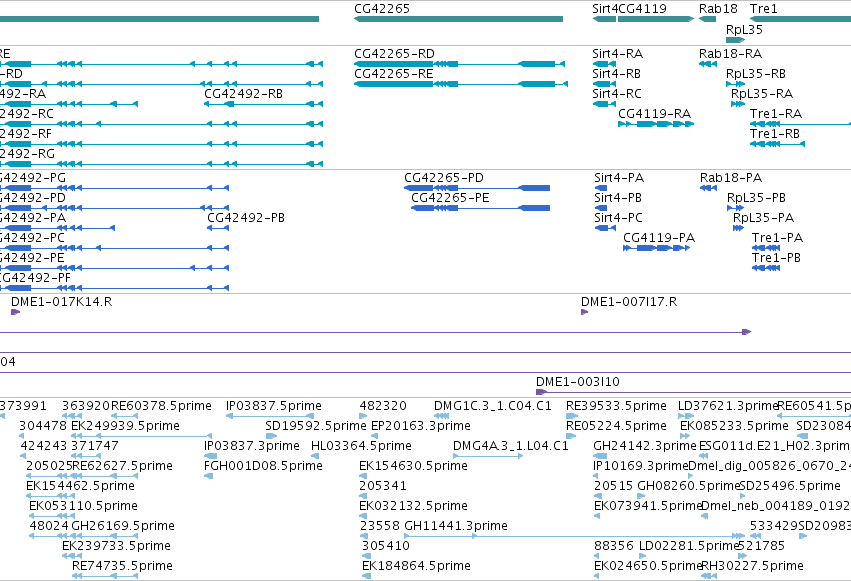Select the Sirt4-PB protein
Image resolution: width=851 pixels, height=581 pixels.
(x=601, y=208)
